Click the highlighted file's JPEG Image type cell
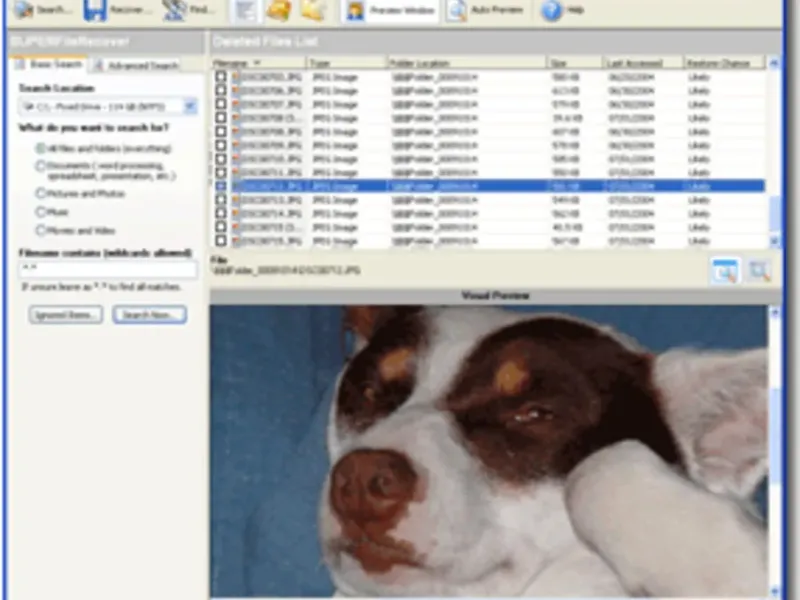This screenshot has width=800, height=600. 335,186
